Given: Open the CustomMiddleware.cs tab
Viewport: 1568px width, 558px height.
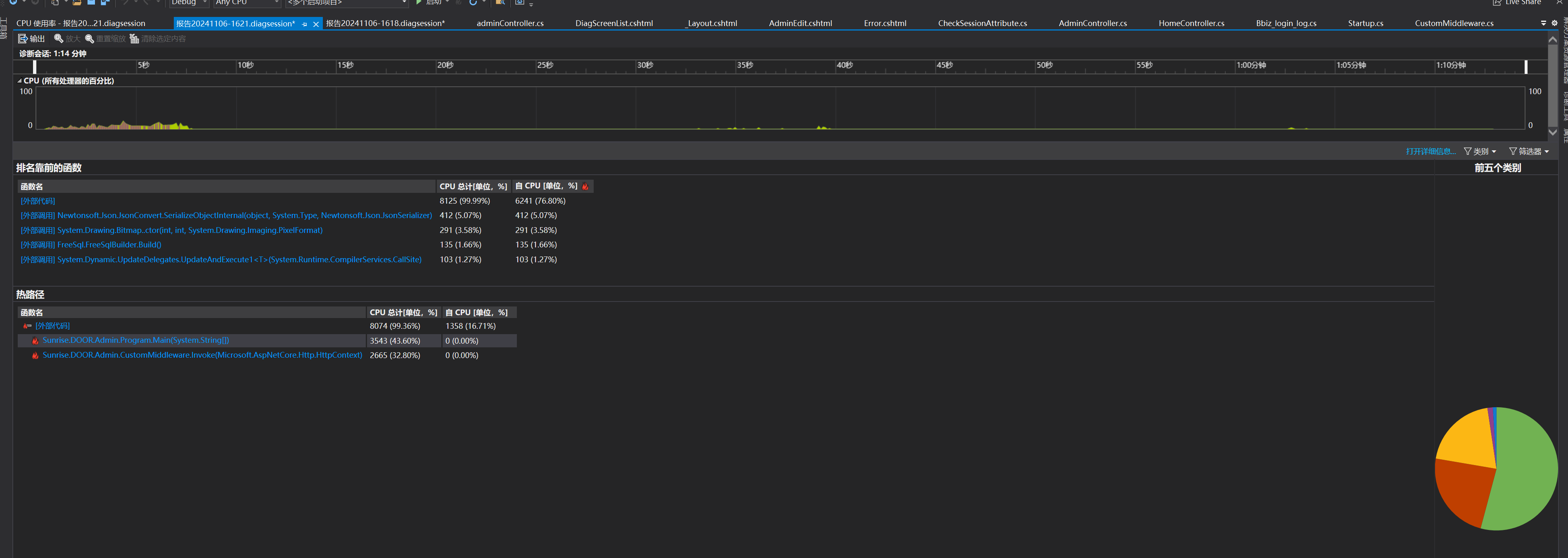Looking at the screenshot, I should 1454,24.
